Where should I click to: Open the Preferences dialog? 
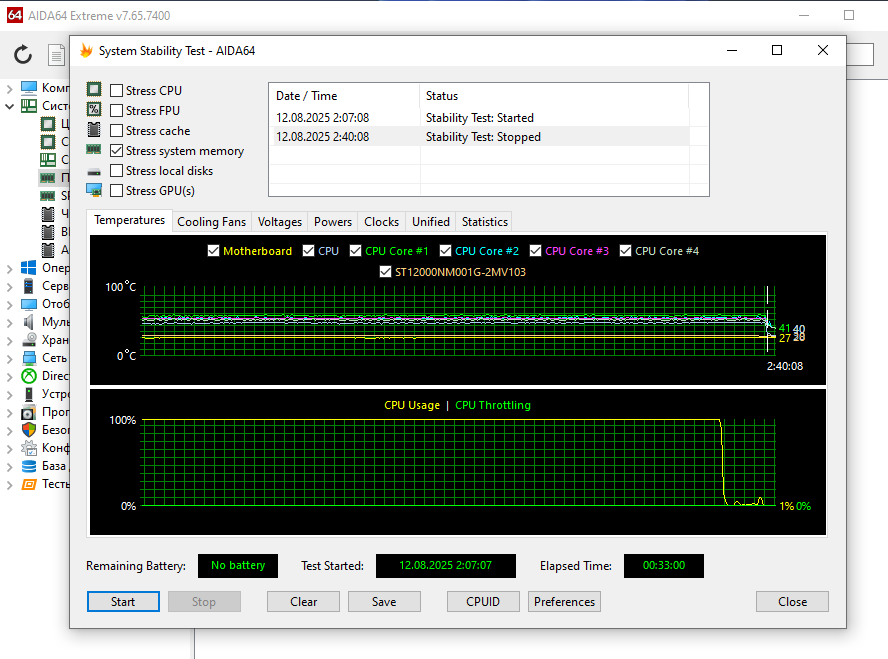(564, 602)
